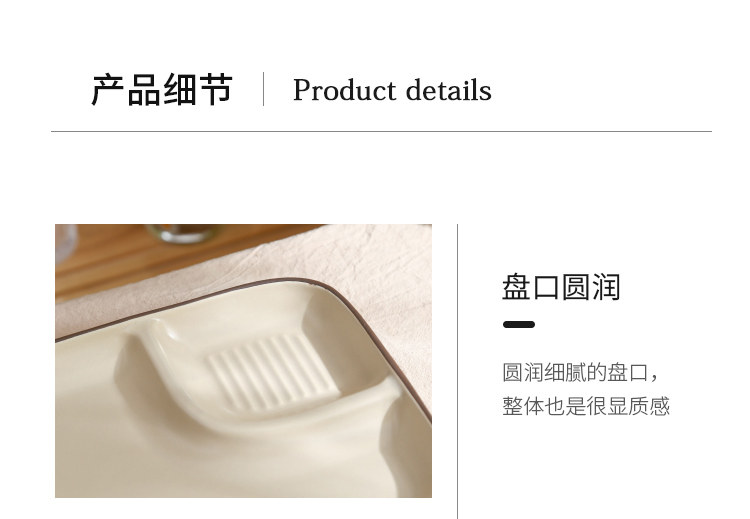The width and height of the screenshot is (750, 519).
Task: Click the ribbed grooved section of the plate
Action: pyautogui.click(x=271, y=371)
